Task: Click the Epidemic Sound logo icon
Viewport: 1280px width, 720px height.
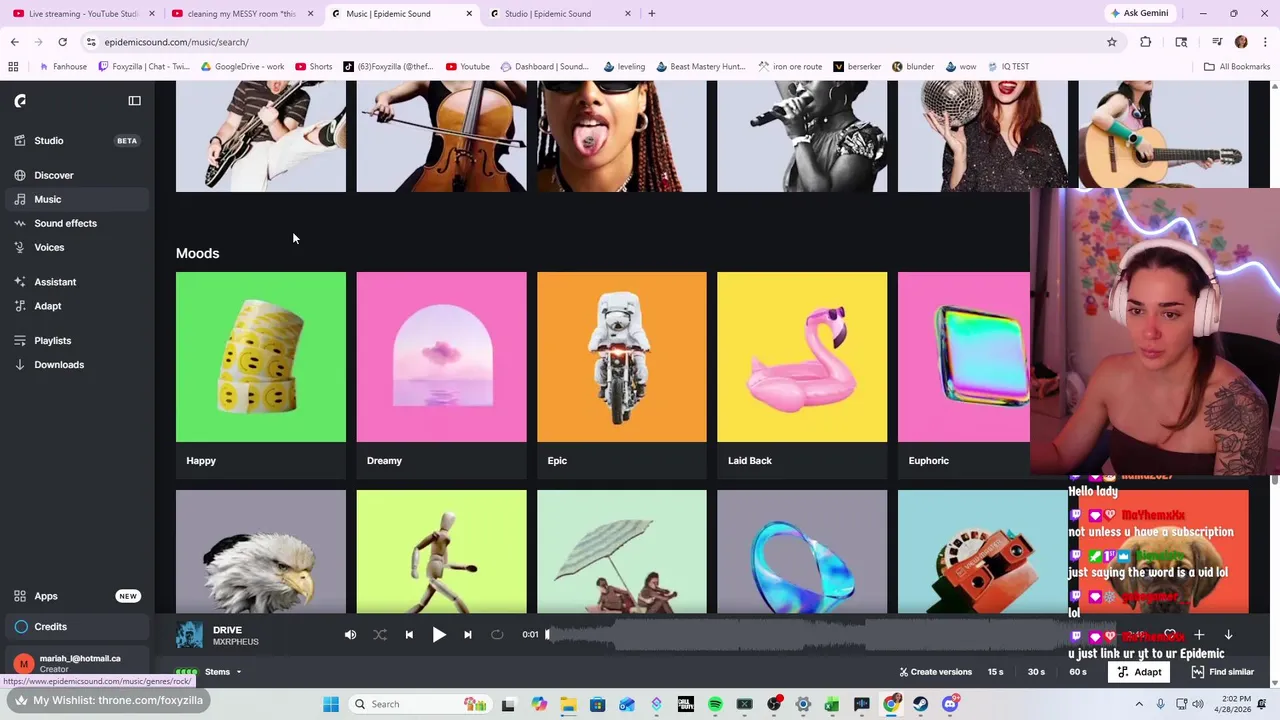Action: tap(20, 101)
